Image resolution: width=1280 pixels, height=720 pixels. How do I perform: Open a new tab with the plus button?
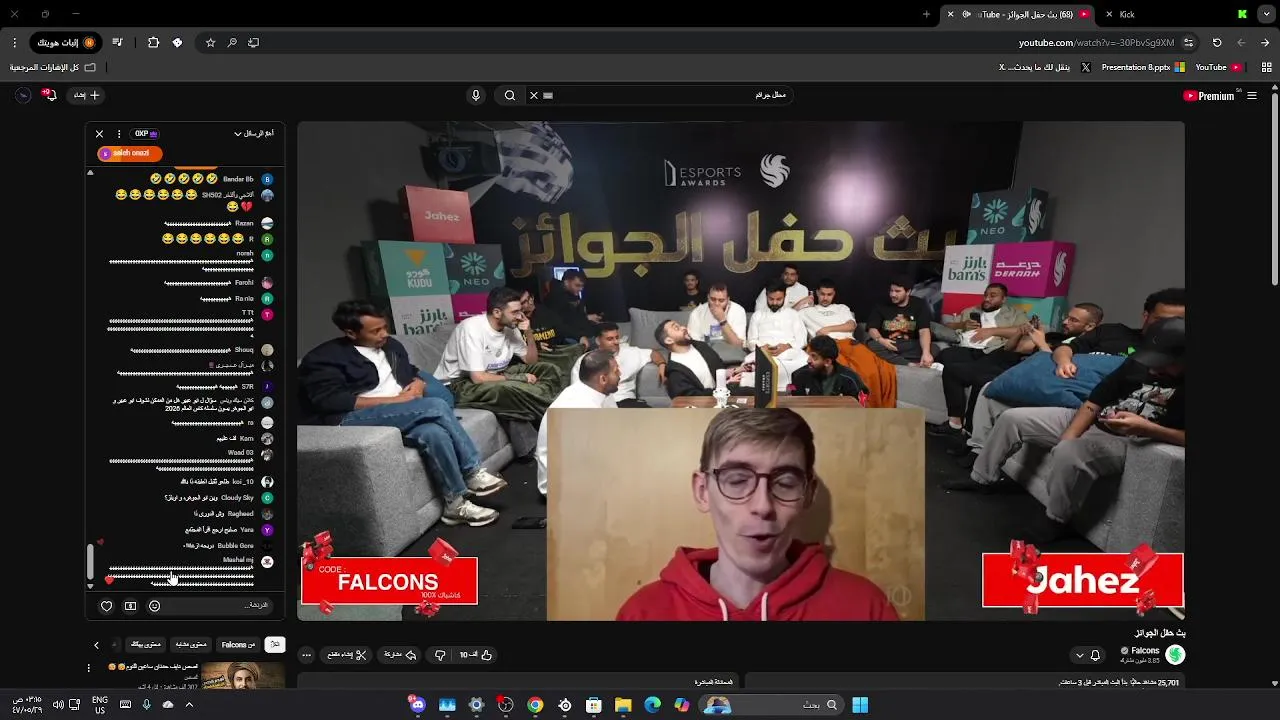click(x=926, y=14)
